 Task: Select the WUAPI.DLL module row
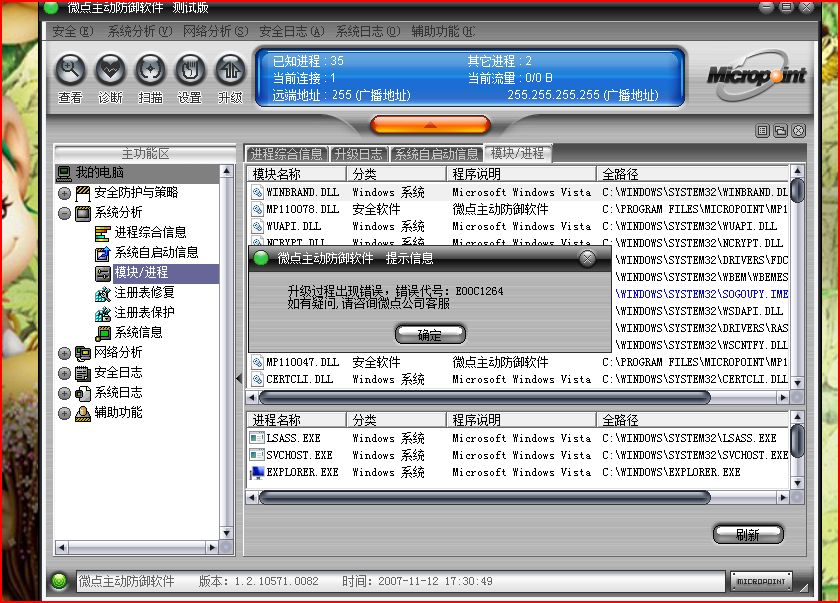pos(518,227)
